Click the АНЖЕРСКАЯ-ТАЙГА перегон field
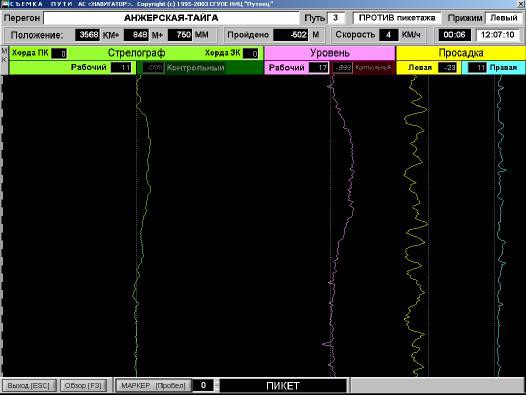The width and height of the screenshot is (526, 395). point(171,18)
